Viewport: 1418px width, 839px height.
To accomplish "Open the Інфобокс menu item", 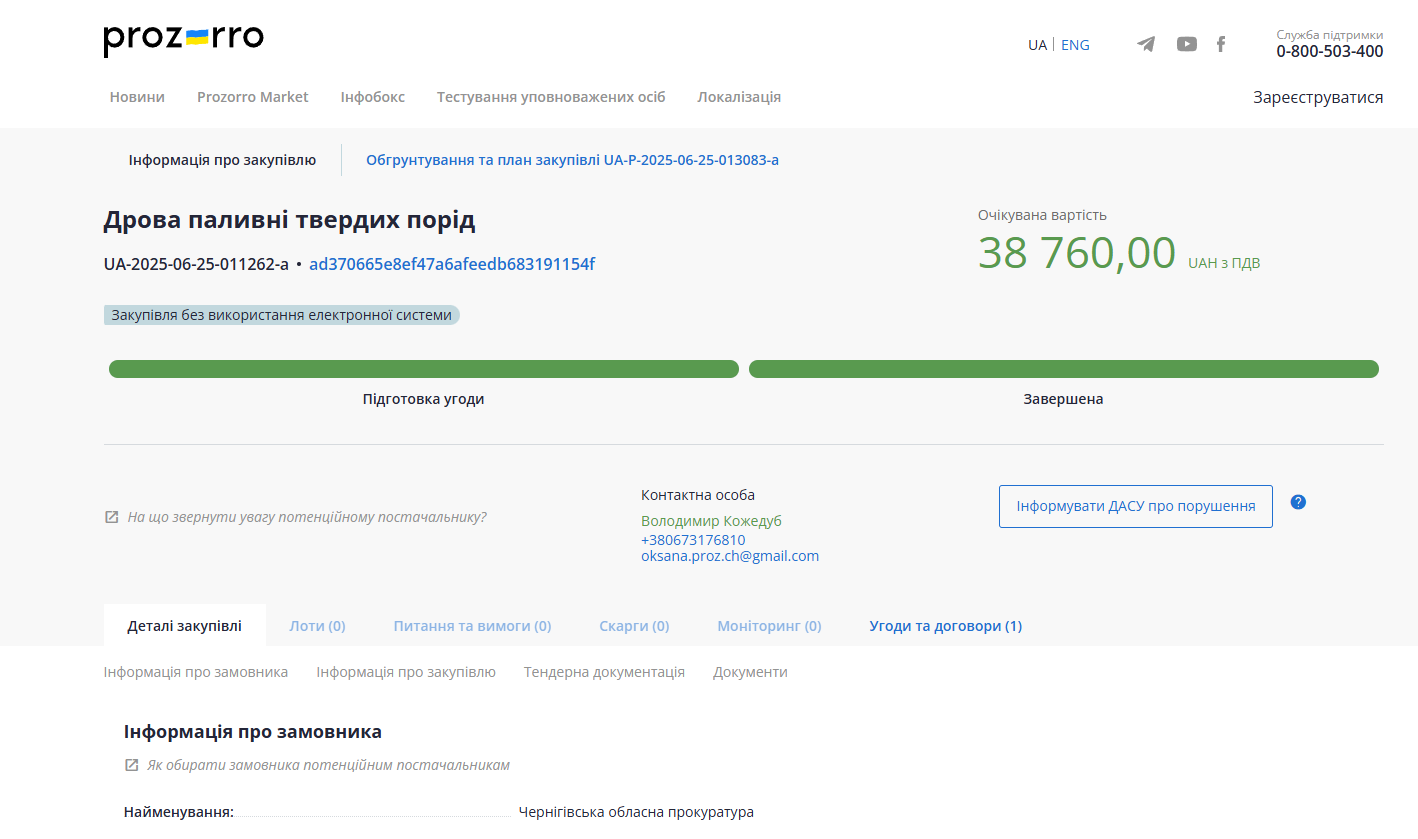I will 372,97.
